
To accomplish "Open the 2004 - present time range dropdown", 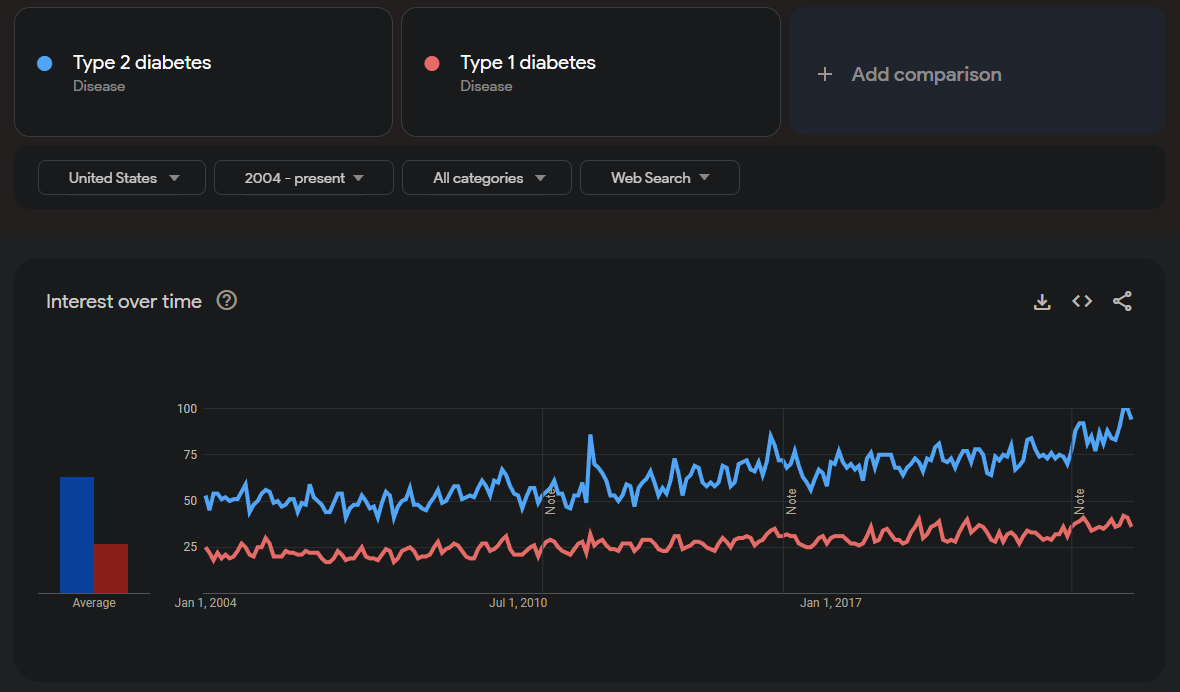I will (304, 178).
